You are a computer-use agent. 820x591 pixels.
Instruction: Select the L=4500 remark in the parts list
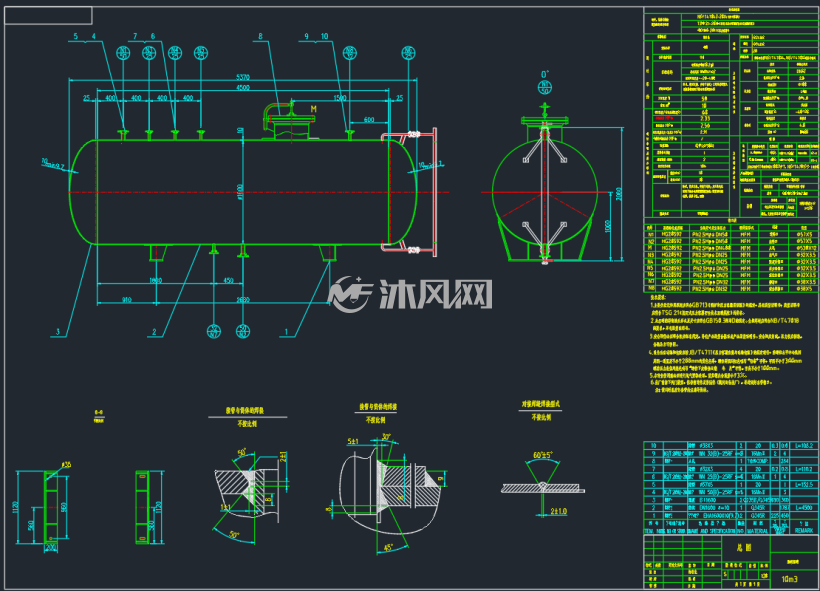(804, 507)
